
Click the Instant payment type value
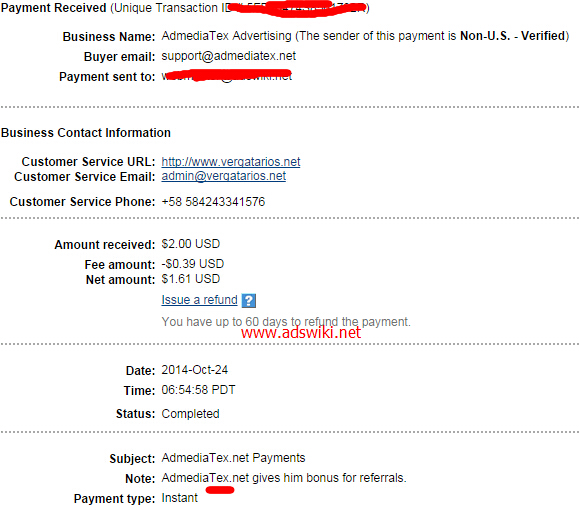pos(180,498)
